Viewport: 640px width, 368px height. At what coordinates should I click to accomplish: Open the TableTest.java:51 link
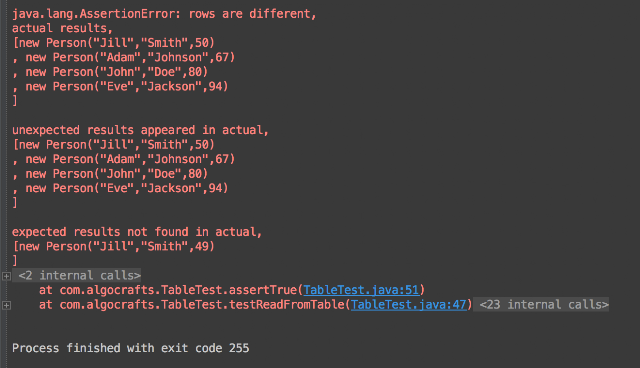[x=361, y=290]
